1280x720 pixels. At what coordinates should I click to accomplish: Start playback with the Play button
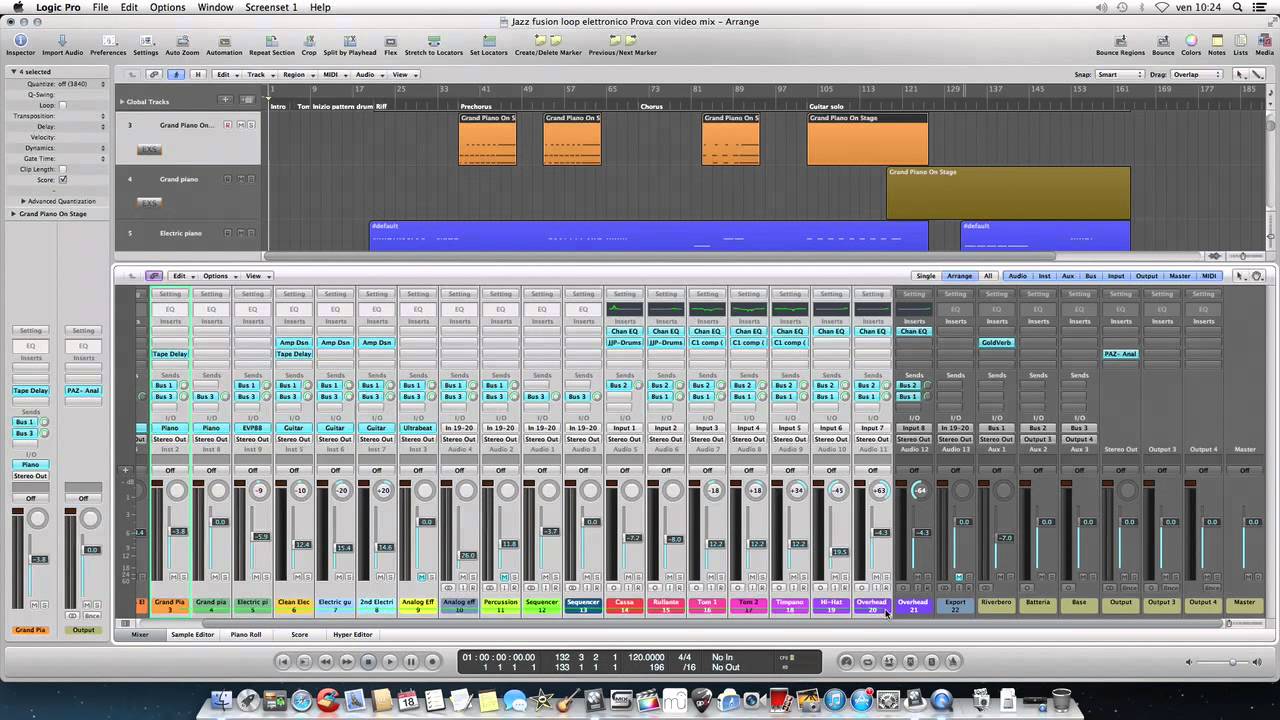coord(389,661)
